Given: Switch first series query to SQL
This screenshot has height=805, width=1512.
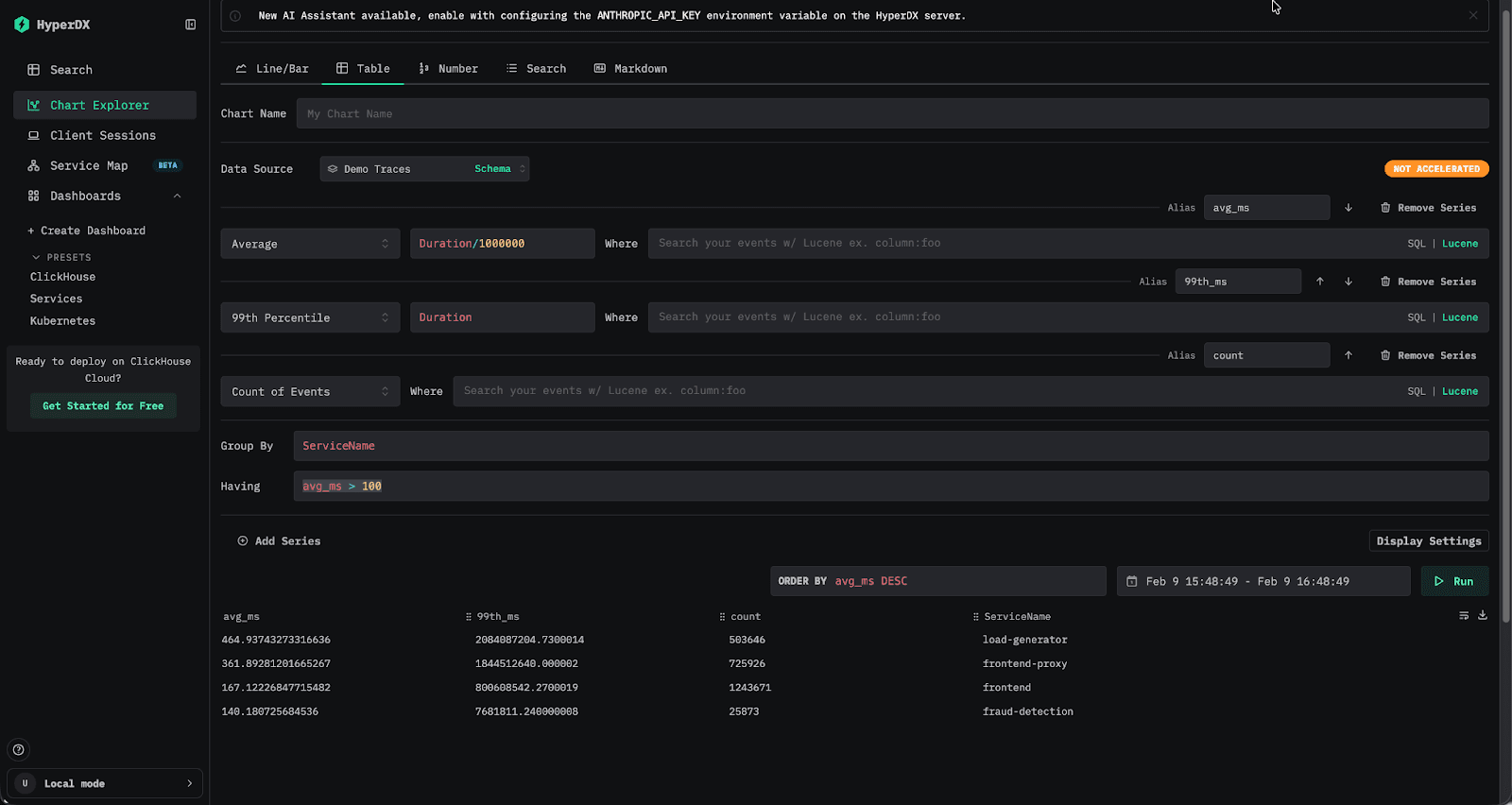Looking at the screenshot, I should pos(1416,244).
